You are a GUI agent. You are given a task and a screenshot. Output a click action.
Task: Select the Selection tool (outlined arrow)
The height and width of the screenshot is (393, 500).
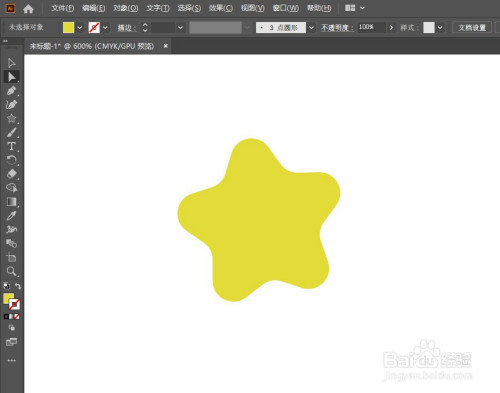[x=11, y=63]
